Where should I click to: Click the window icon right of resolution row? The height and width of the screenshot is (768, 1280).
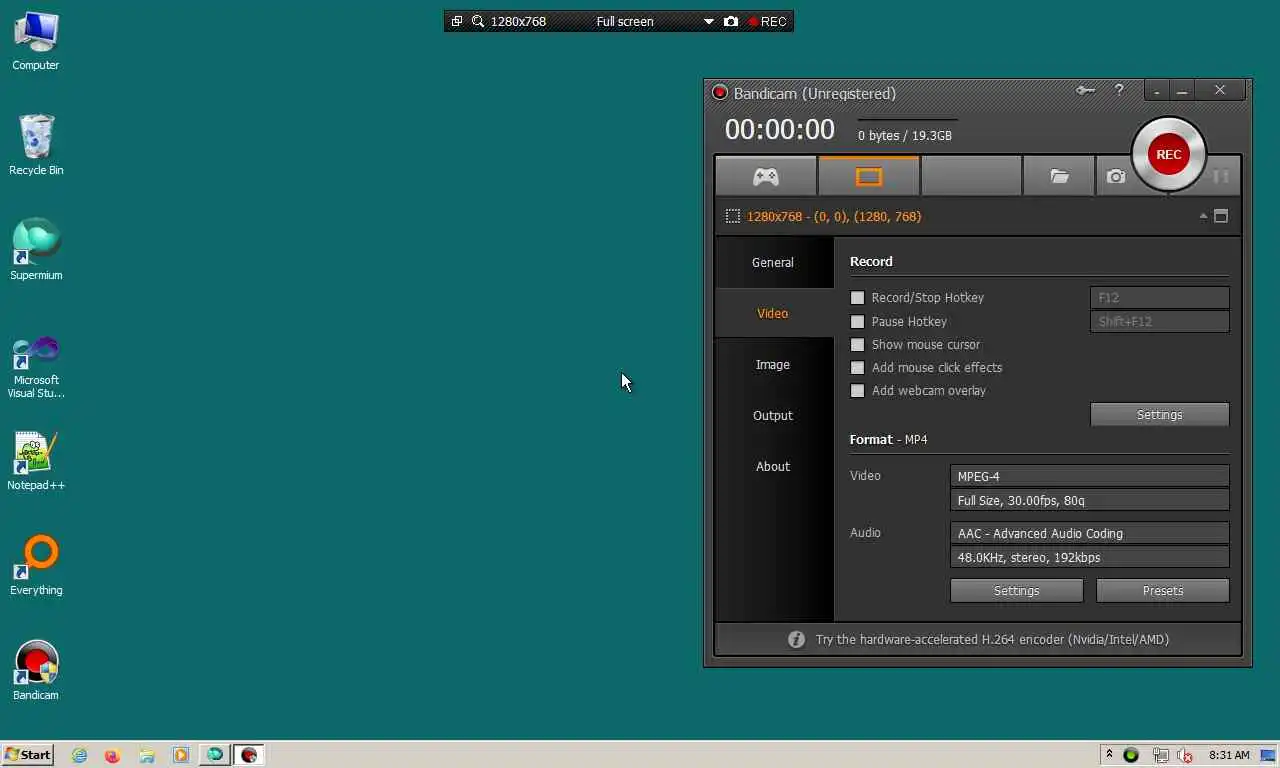(x=1221, y=216)
